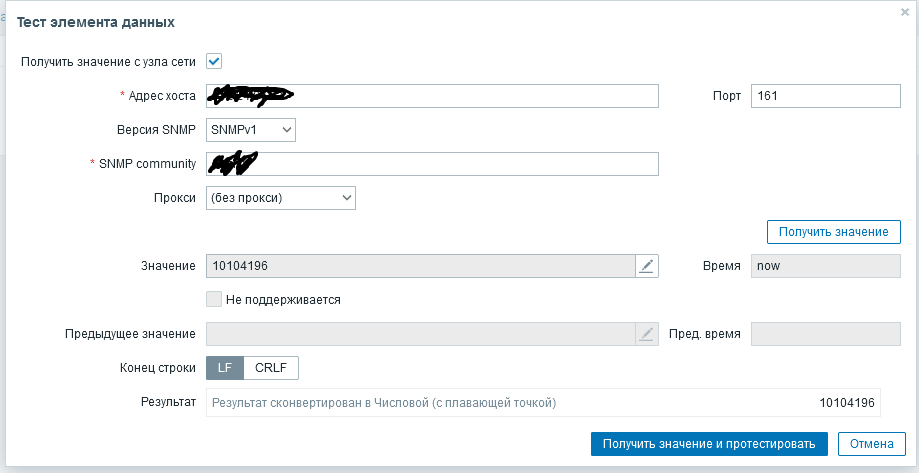Click Получить значение и протестировать button
The height and width of the screenshot is (473, 919).
(709, 444)
